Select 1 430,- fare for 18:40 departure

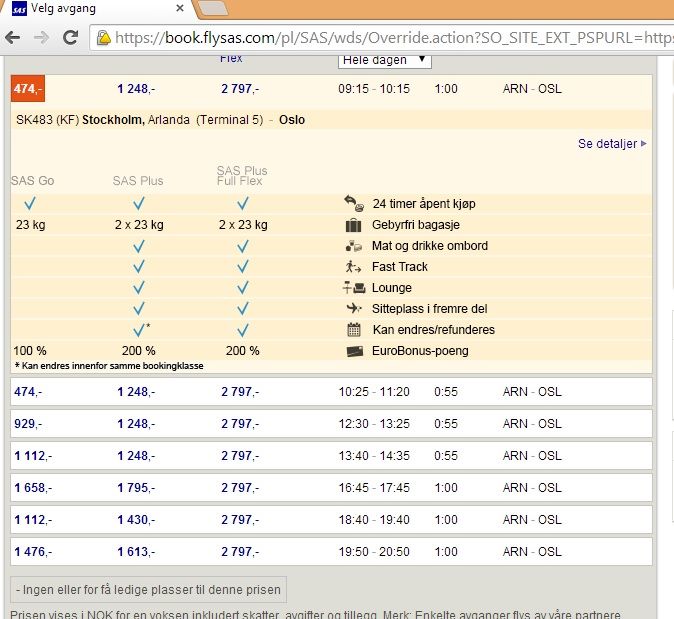136,520
